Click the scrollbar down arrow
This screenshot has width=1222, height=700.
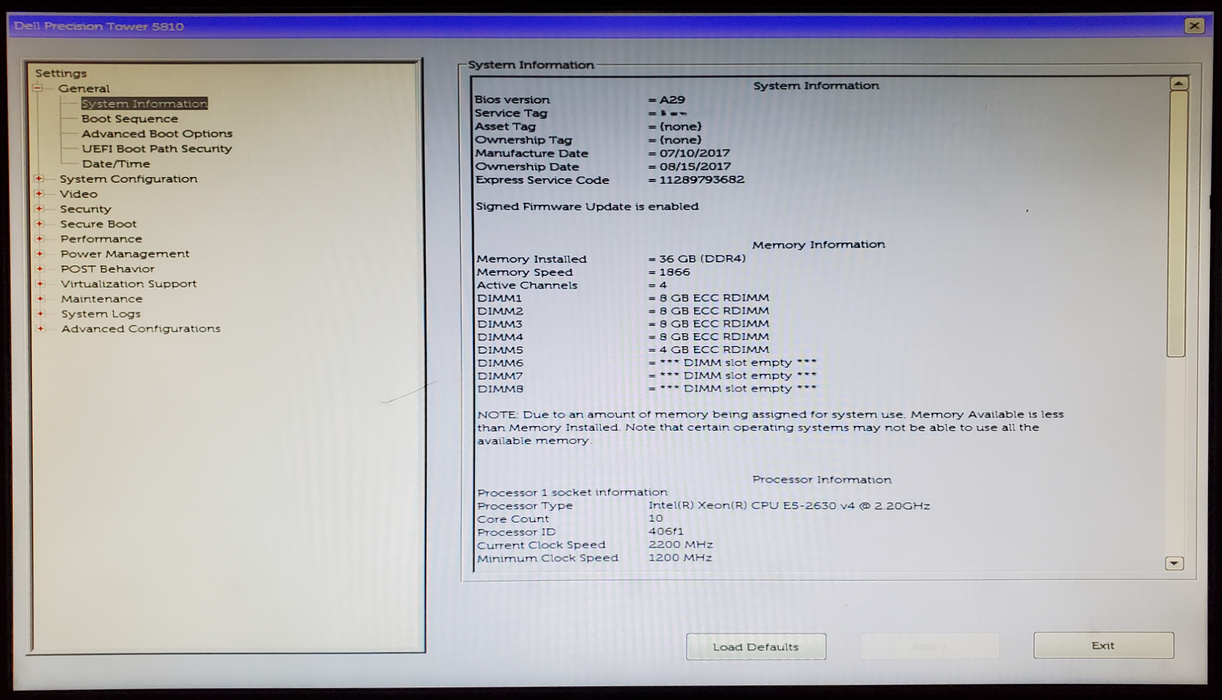pos(1175,564)
